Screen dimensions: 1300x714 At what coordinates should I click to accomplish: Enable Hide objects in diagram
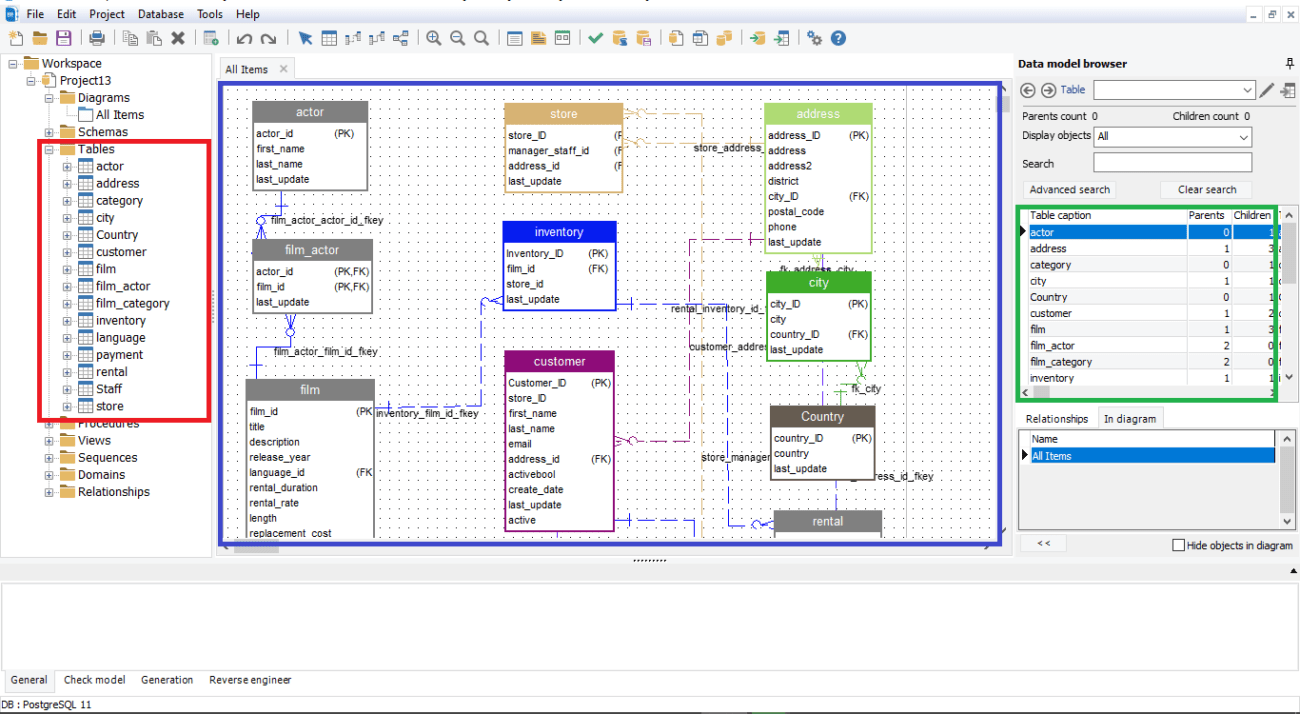point(1178,543)
